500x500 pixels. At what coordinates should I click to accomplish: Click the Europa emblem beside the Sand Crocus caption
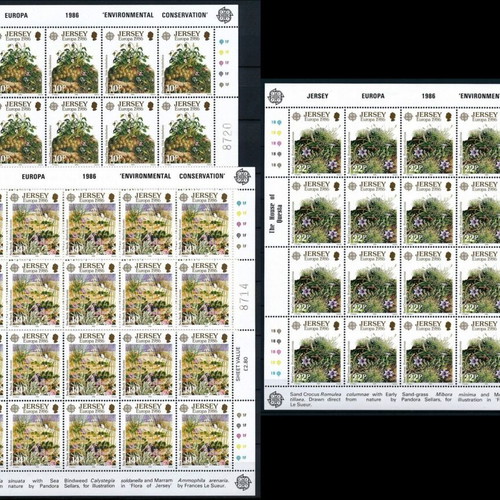tap(276, 399)
